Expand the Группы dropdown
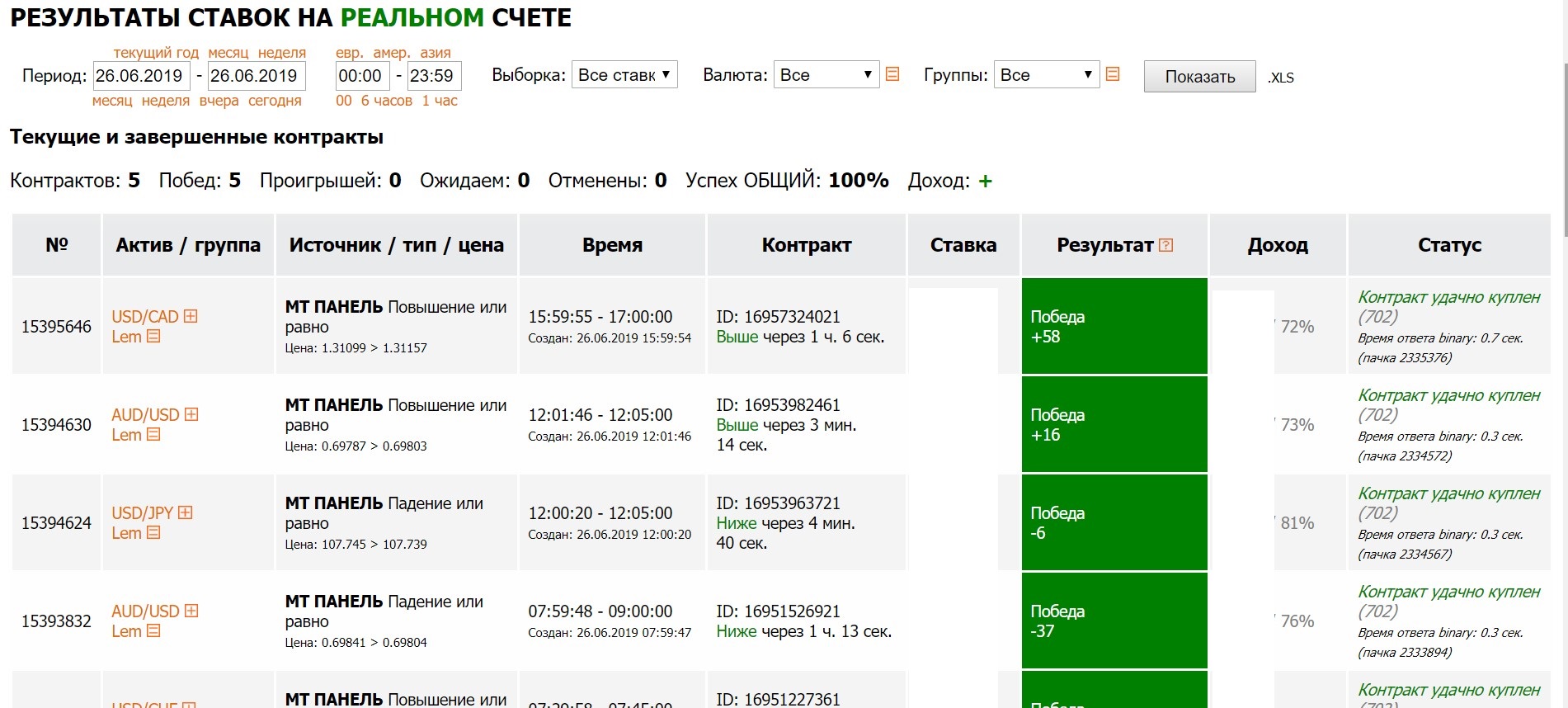 pos(1047,74)
